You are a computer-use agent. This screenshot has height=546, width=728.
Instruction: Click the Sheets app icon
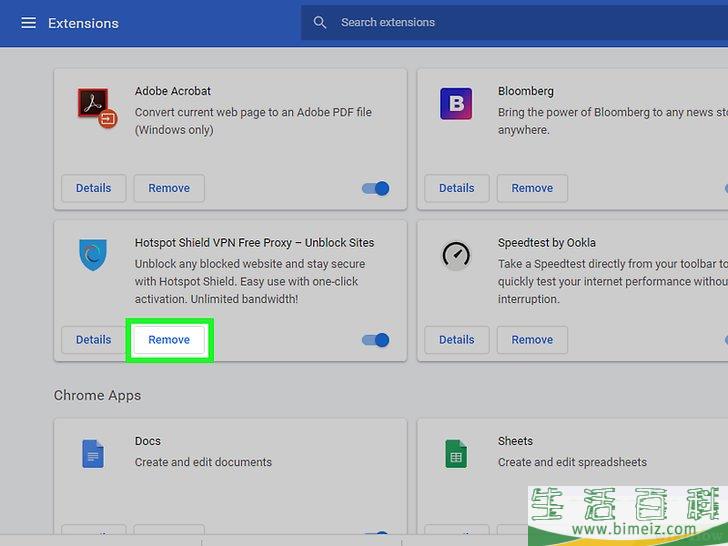[x=456, y=454]
